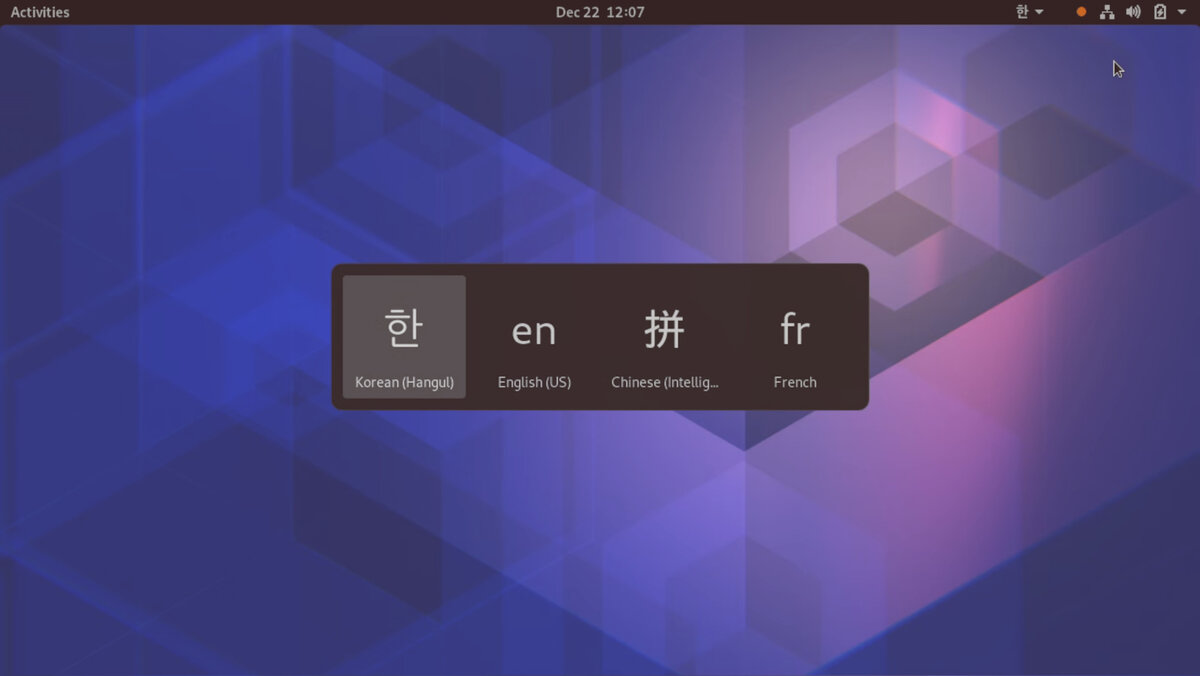Switch to English (US) input source
Viewport: 1200px width, 676px height.
pos(534,337)
